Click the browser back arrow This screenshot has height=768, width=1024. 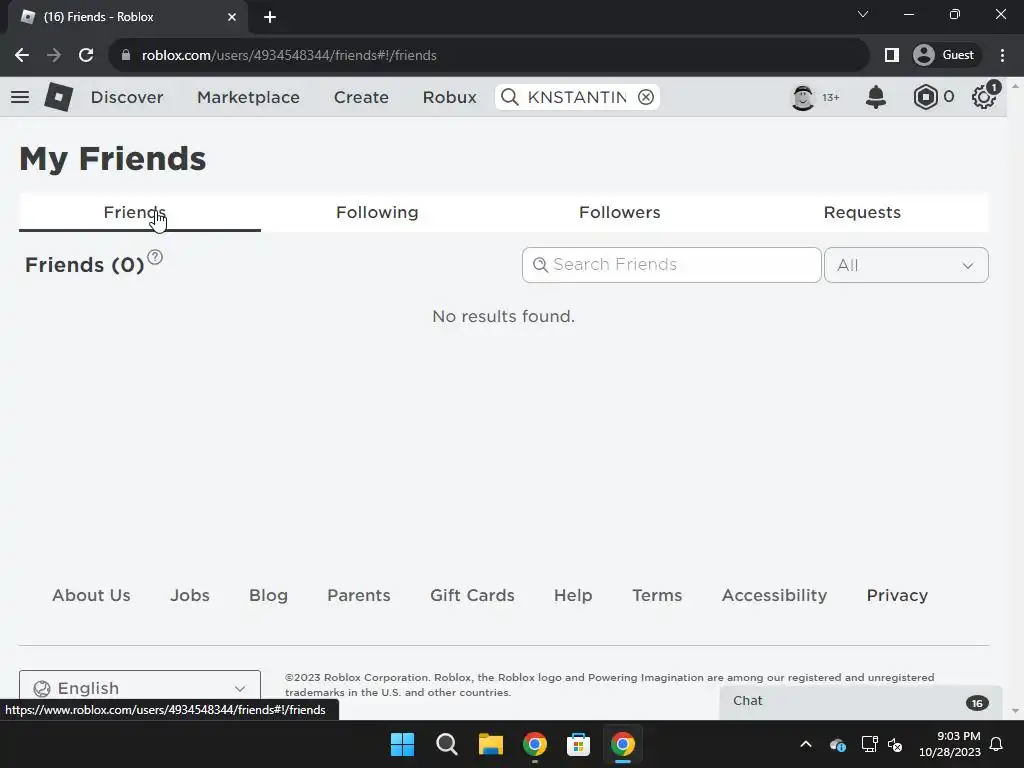pyautogui.click(x=22, y=56)
